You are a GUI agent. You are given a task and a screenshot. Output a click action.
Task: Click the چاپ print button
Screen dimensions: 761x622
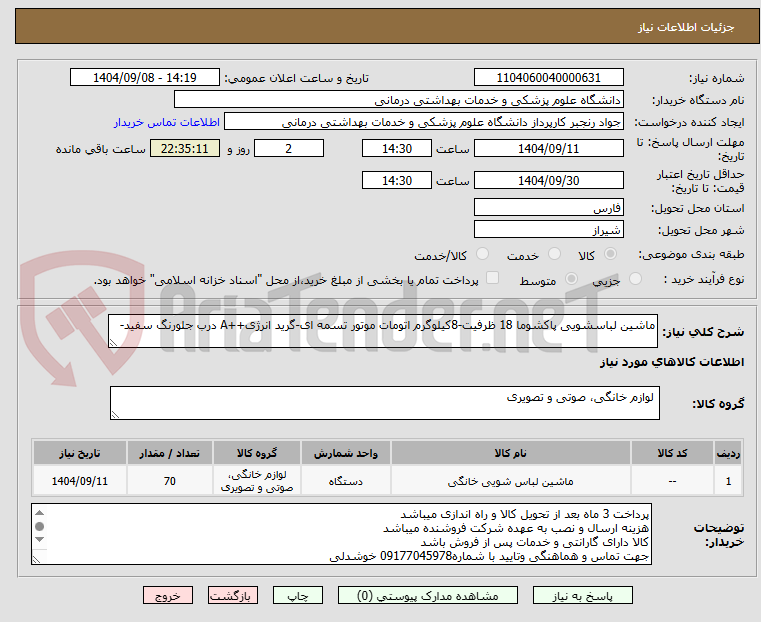[x=298, y=595]
